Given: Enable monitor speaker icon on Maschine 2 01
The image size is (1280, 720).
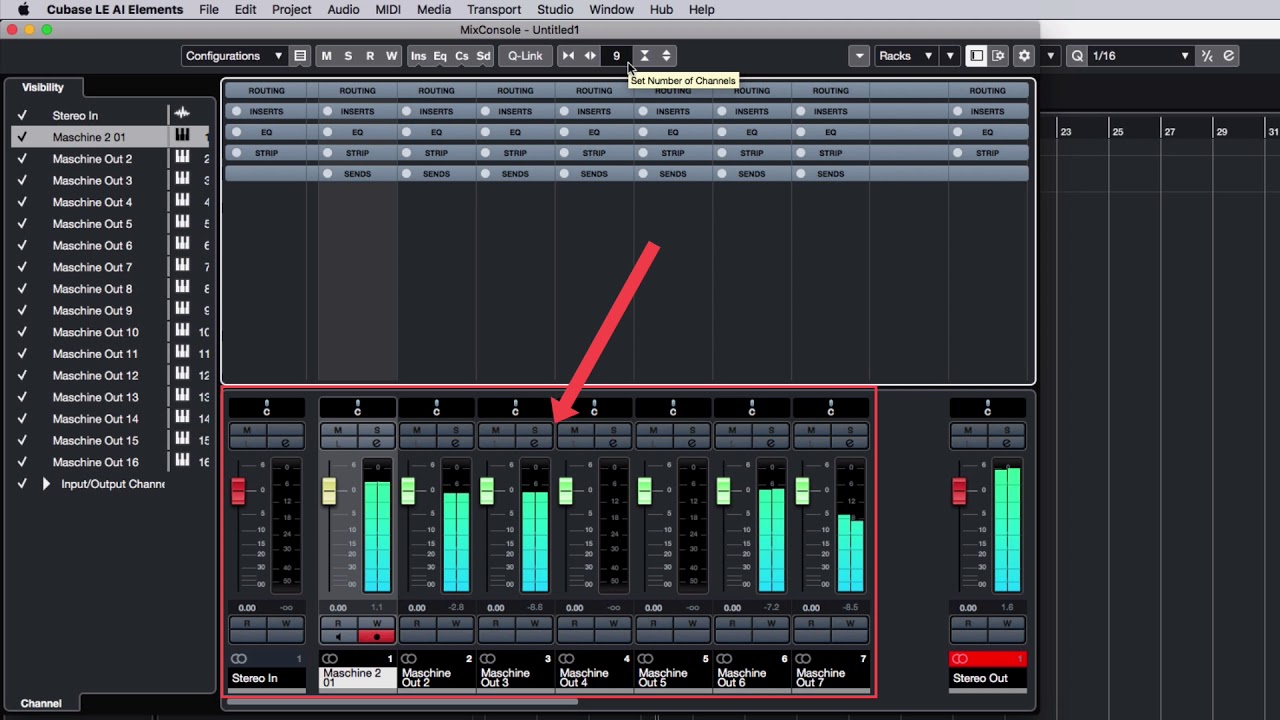Looking at the screenshot, I should coord(338,636).
